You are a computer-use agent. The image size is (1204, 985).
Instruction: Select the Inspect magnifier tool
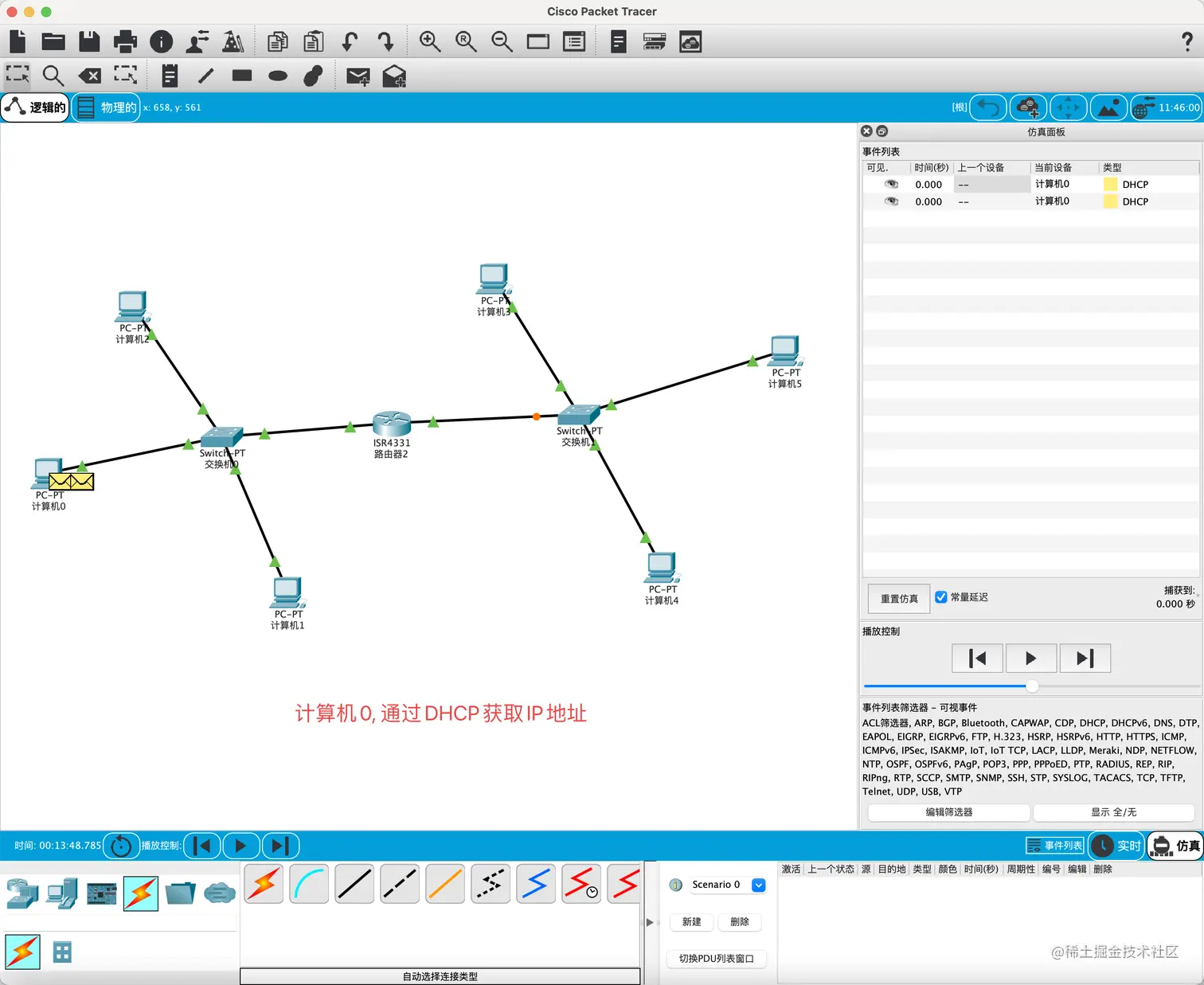[x=53, y=76]
